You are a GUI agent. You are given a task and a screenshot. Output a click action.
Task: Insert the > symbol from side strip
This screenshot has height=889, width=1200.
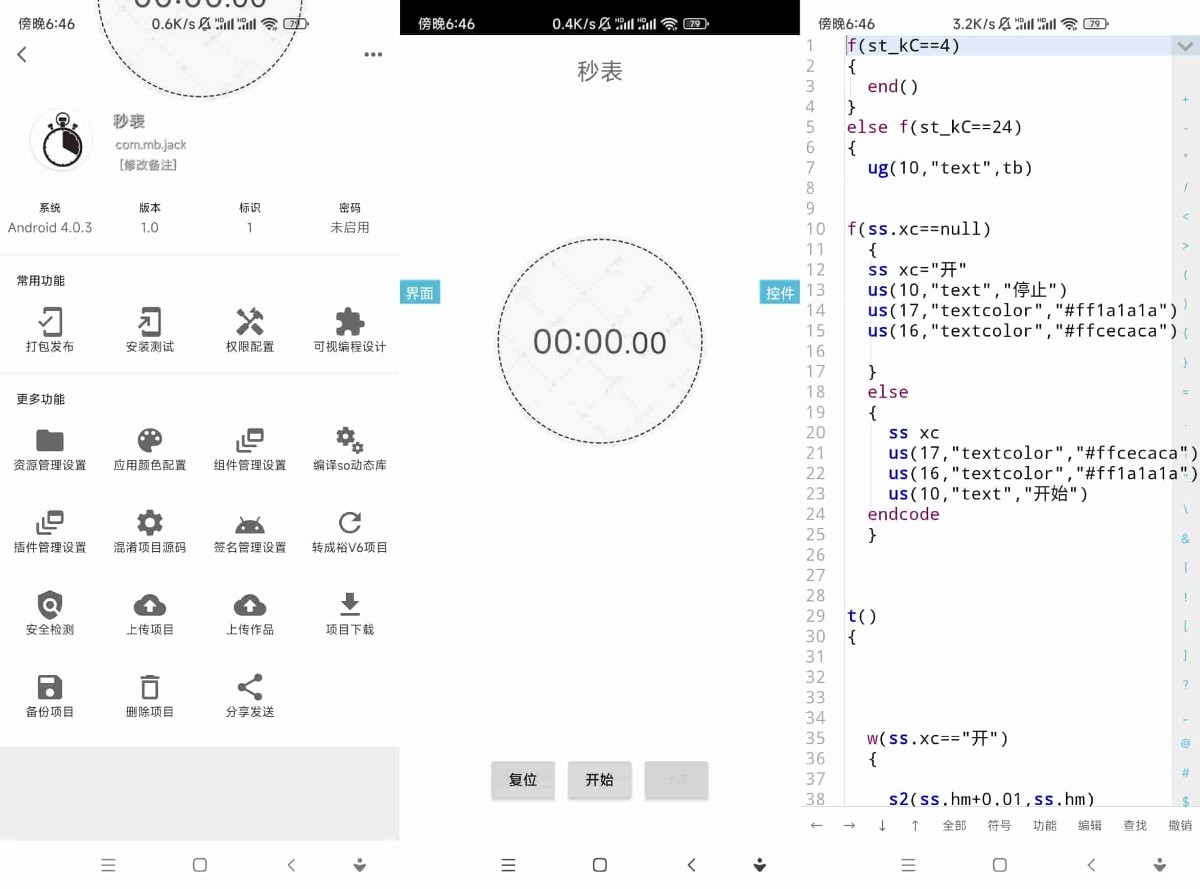tap(1186, 246)
